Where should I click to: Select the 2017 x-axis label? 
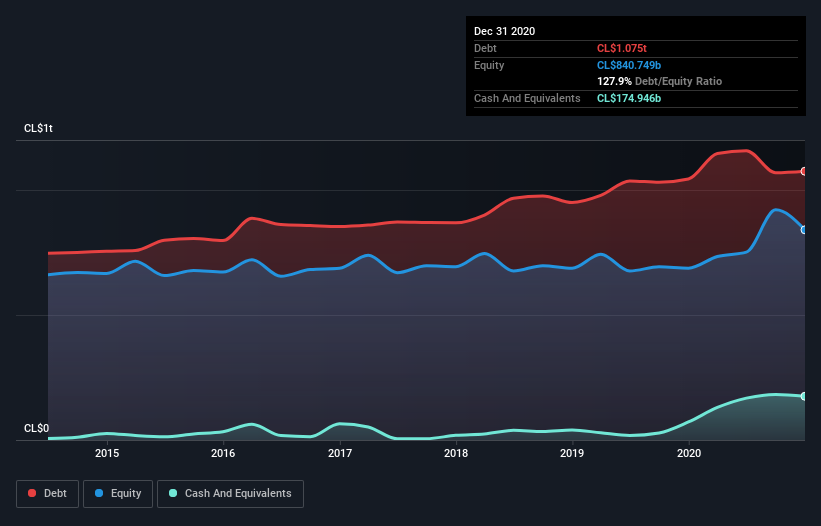[340, 453]
